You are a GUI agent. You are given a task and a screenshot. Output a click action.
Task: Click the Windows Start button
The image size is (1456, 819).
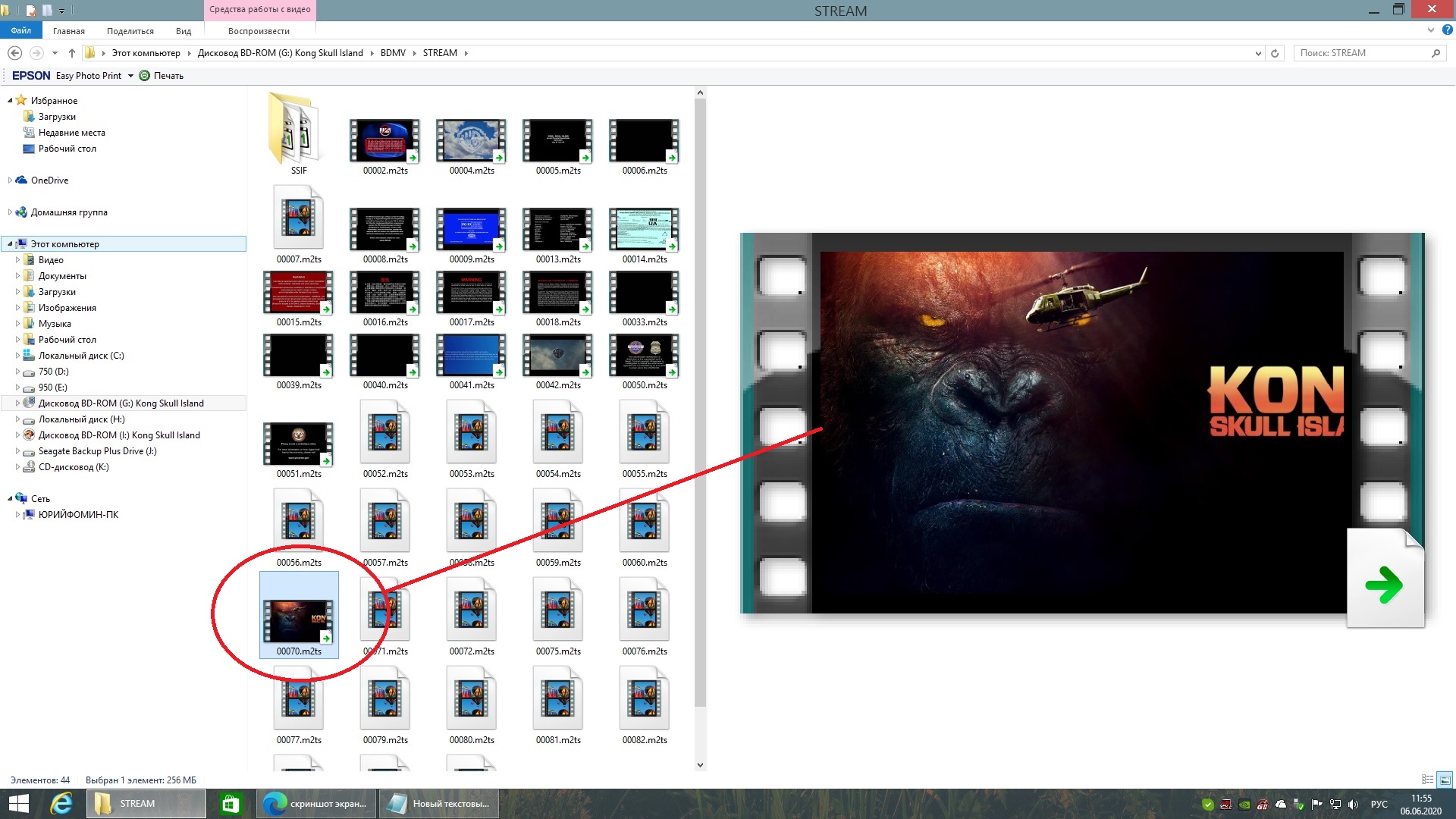click(18, 804)
